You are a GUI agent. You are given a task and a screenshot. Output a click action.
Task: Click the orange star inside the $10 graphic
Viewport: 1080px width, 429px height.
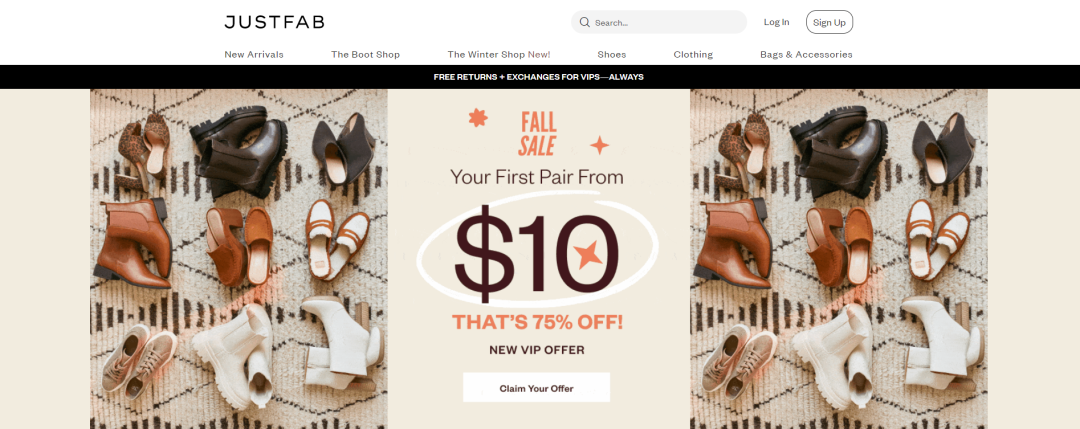tap(589, 255)
